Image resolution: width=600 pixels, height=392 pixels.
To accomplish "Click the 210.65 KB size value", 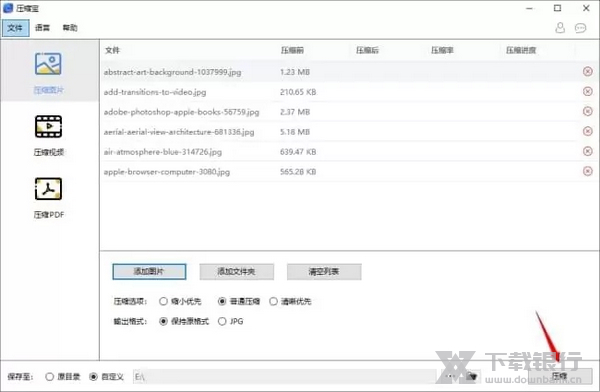I will [x=298, y=92].
